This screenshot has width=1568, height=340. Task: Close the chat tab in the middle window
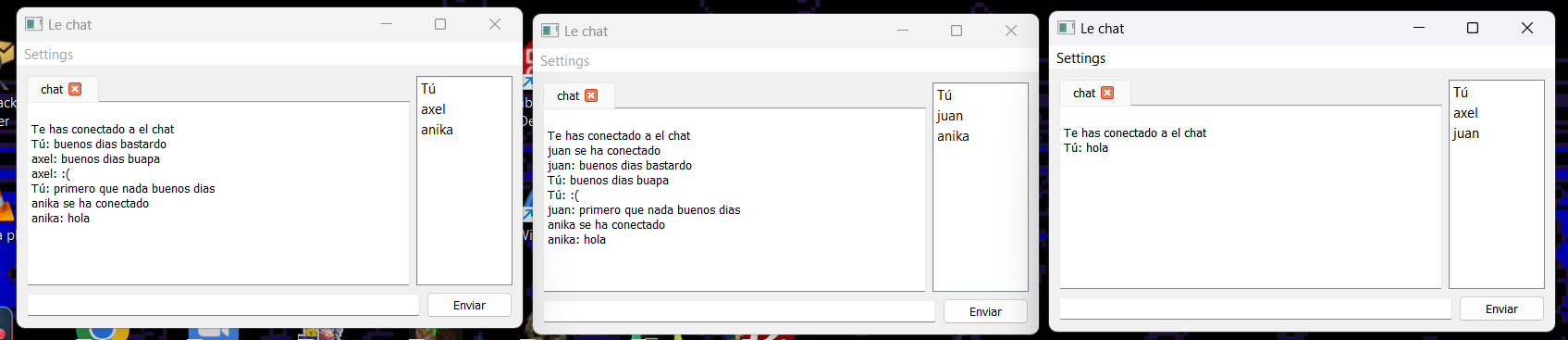point(591,95)
